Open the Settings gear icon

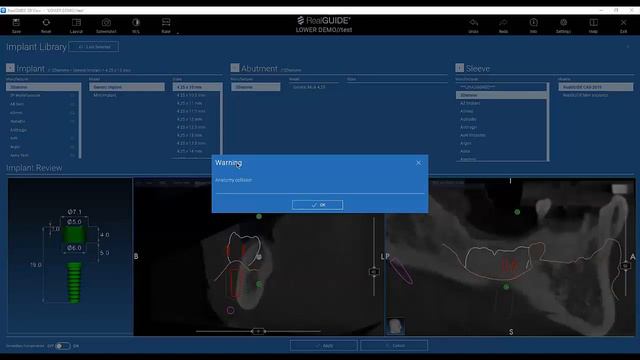point(563,23)
